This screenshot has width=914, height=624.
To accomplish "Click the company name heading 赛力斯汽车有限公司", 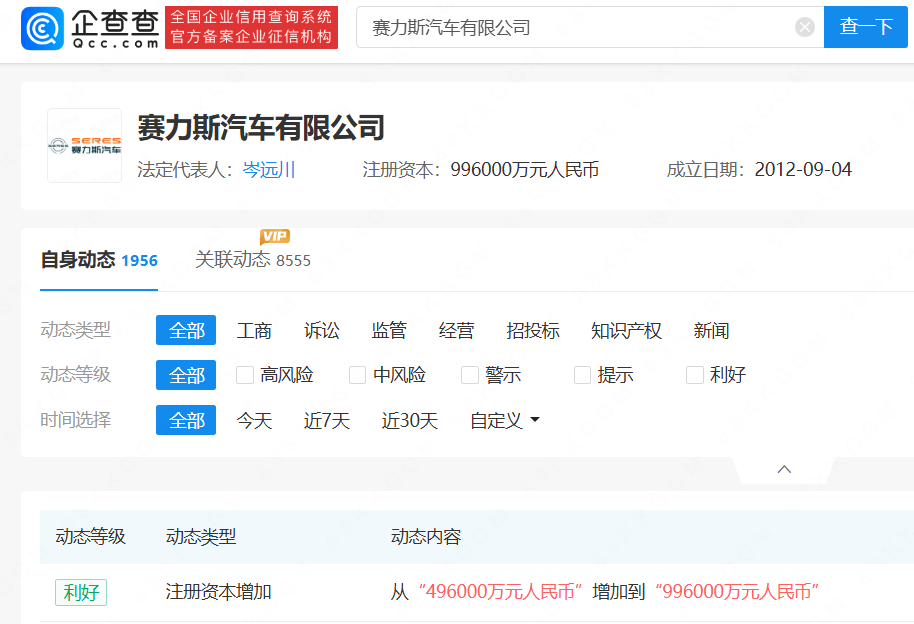I will [261, 127].
